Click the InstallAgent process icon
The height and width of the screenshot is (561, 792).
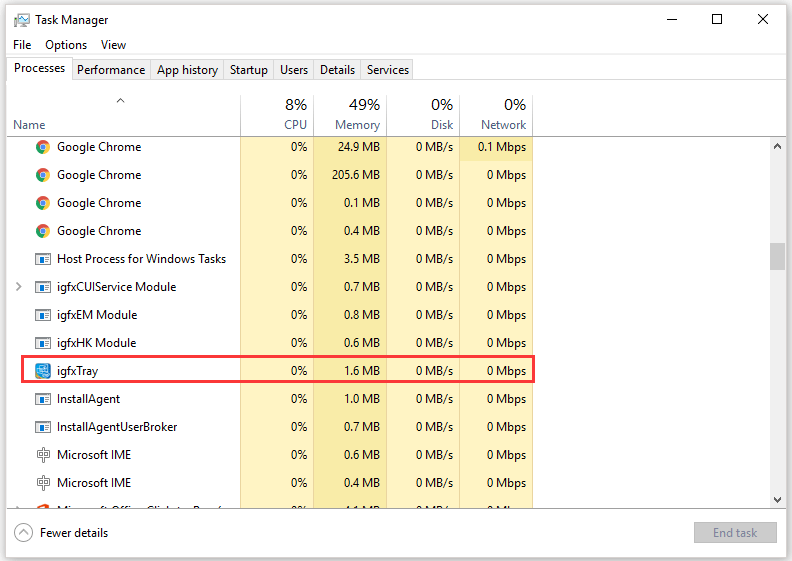pyautogui.click(x=43, y=399)
